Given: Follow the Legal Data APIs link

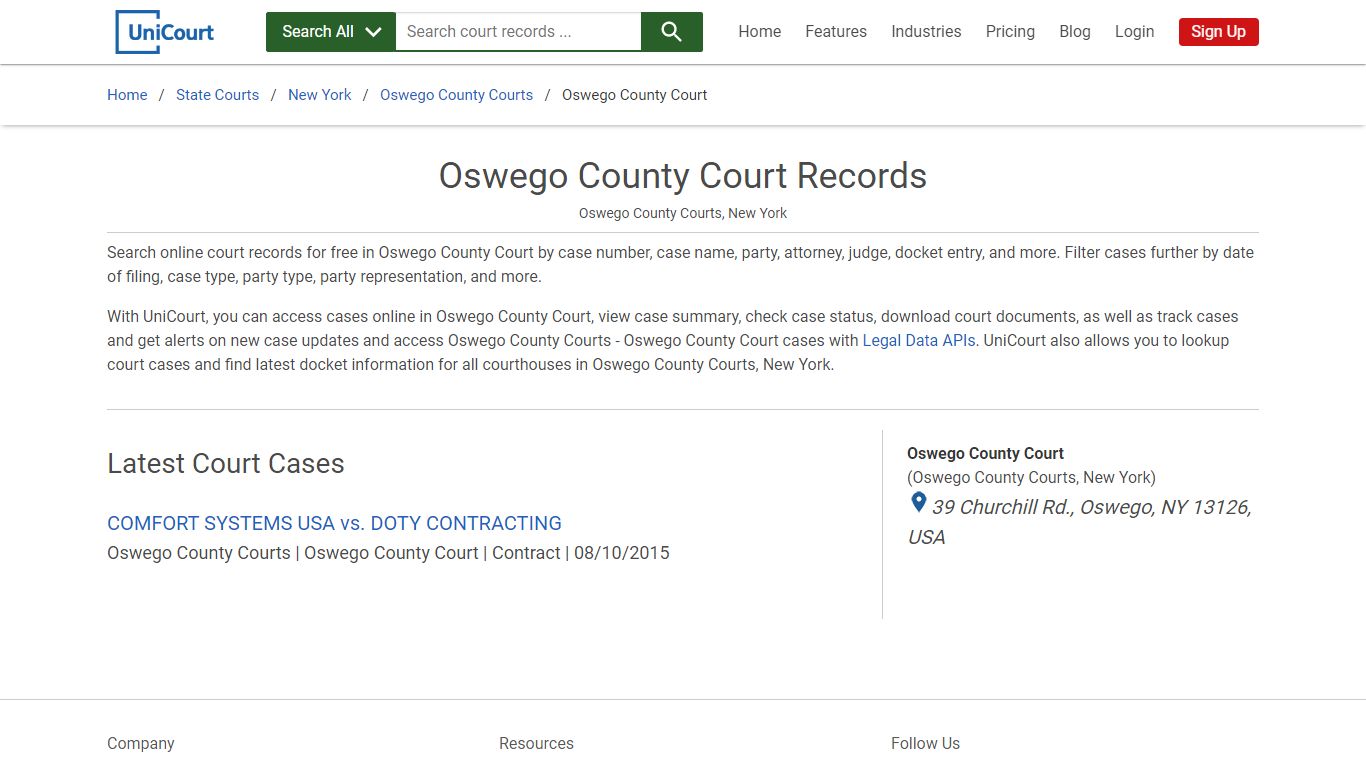Looking at the screenshot, I should (x=919, y=340).
